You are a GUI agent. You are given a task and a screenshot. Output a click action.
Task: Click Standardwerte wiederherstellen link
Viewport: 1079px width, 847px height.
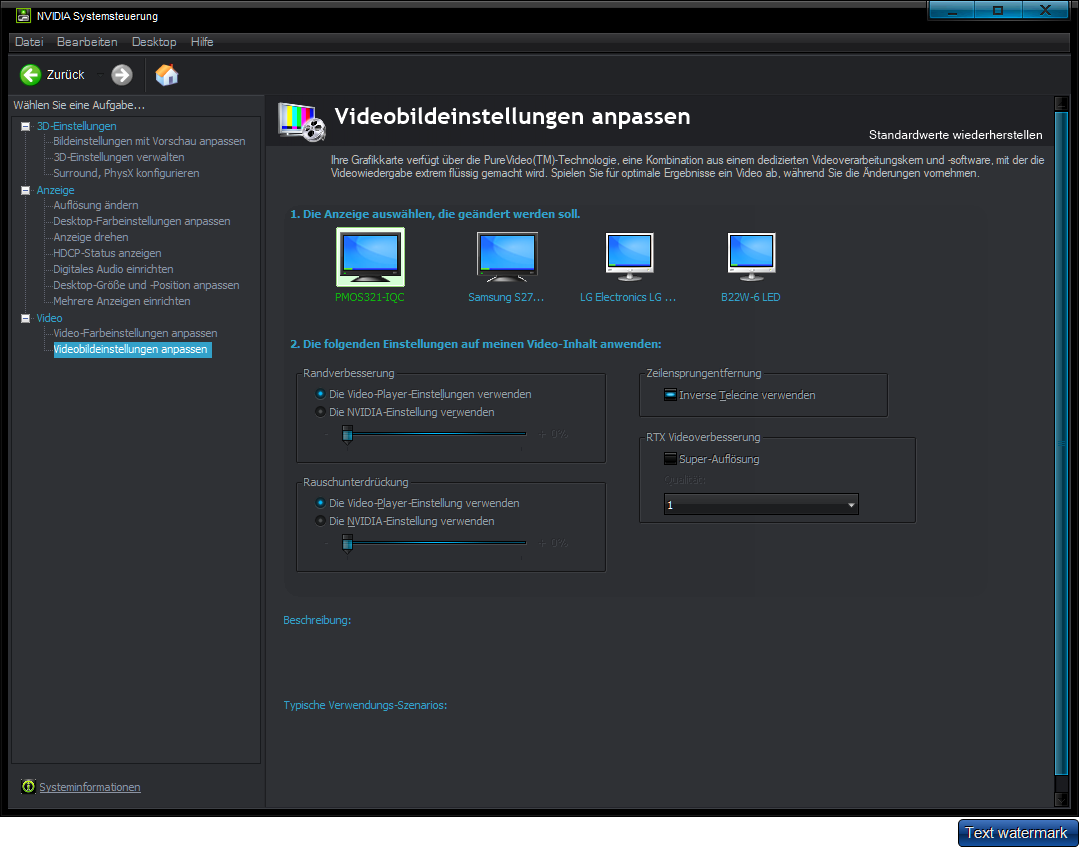(x=955, y=135)
